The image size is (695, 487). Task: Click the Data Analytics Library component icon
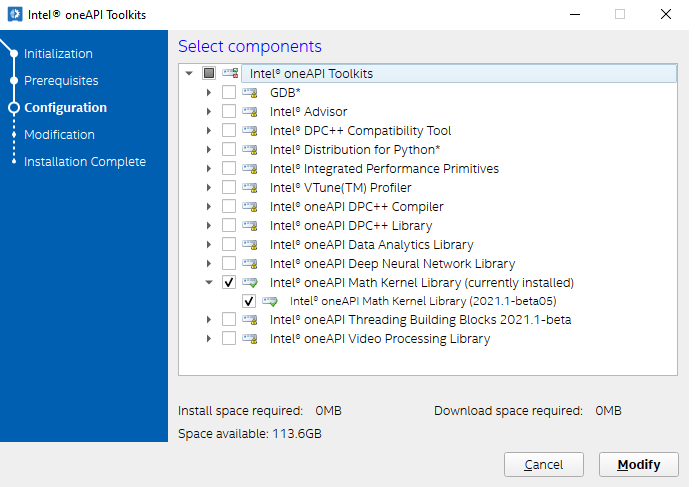click(x=250, y=245)
